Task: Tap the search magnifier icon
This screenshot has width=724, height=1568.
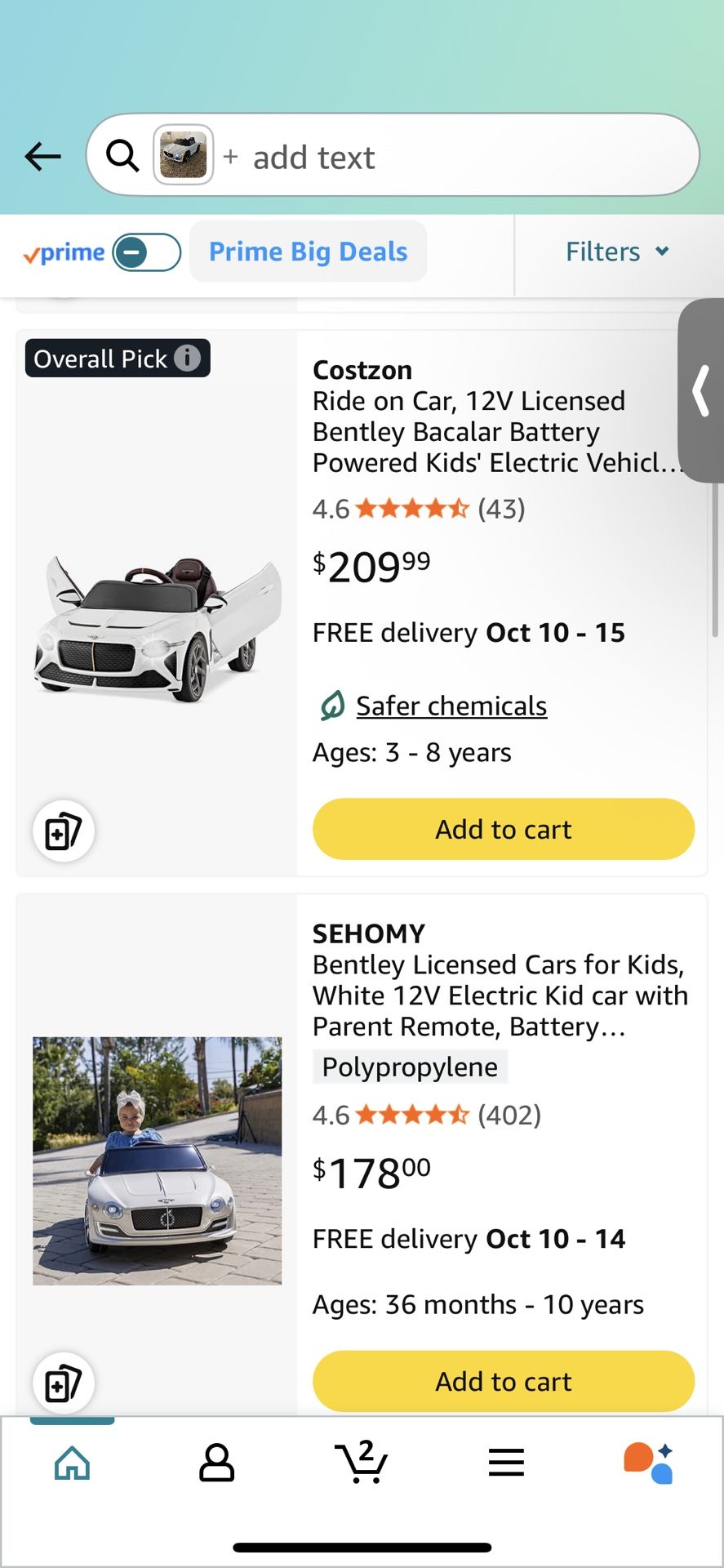Action: 122,154
